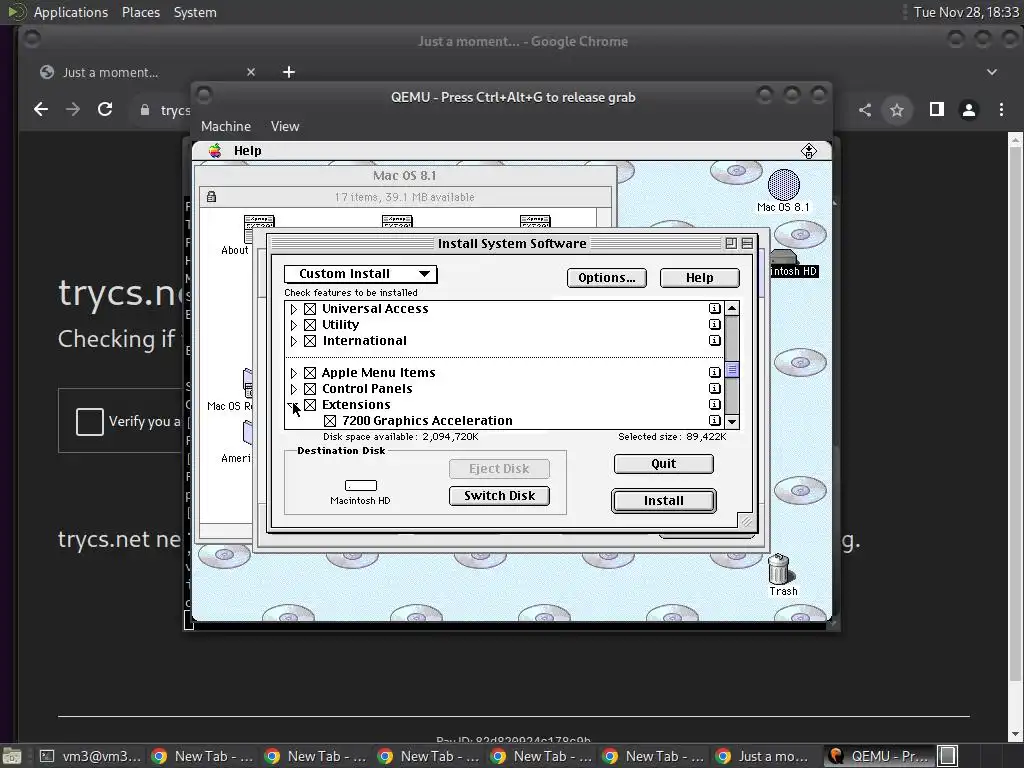This screenshot has height=768, width=1024.
Task: Click the info icon for International
Action: coord(714,340)
